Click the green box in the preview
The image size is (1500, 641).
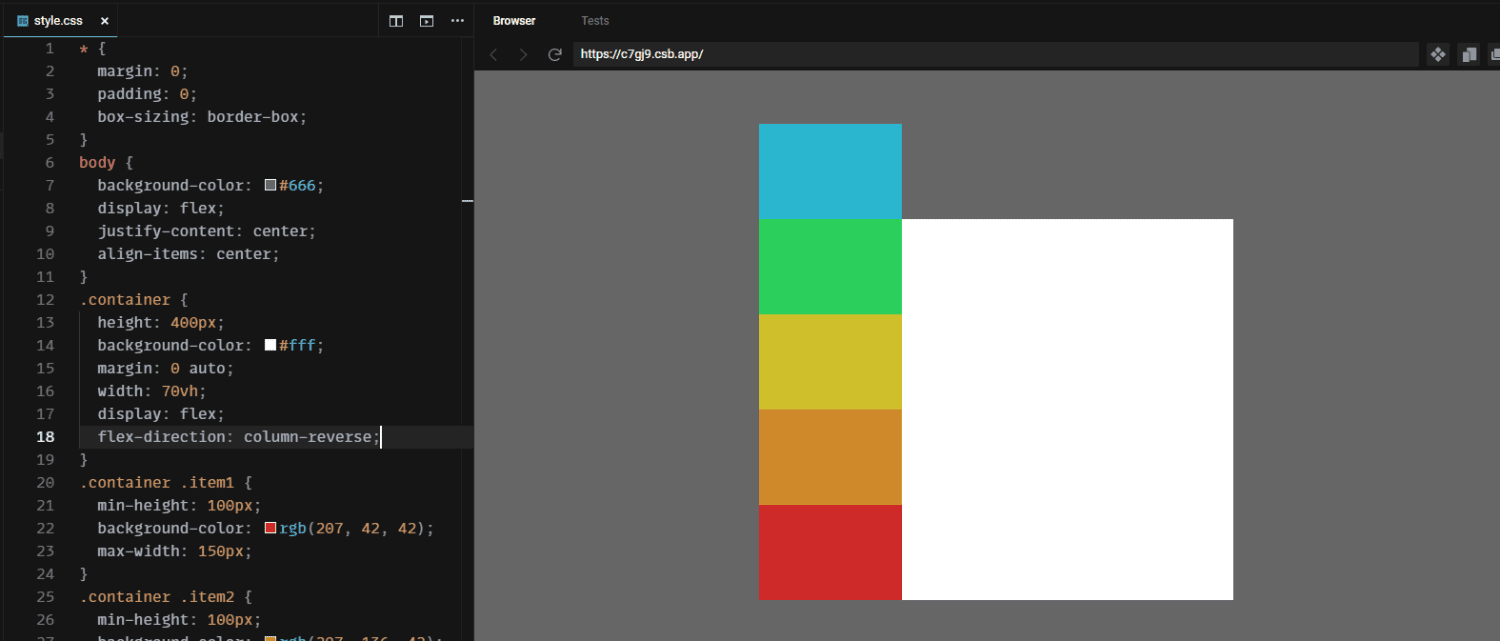[x=830, y=266]
